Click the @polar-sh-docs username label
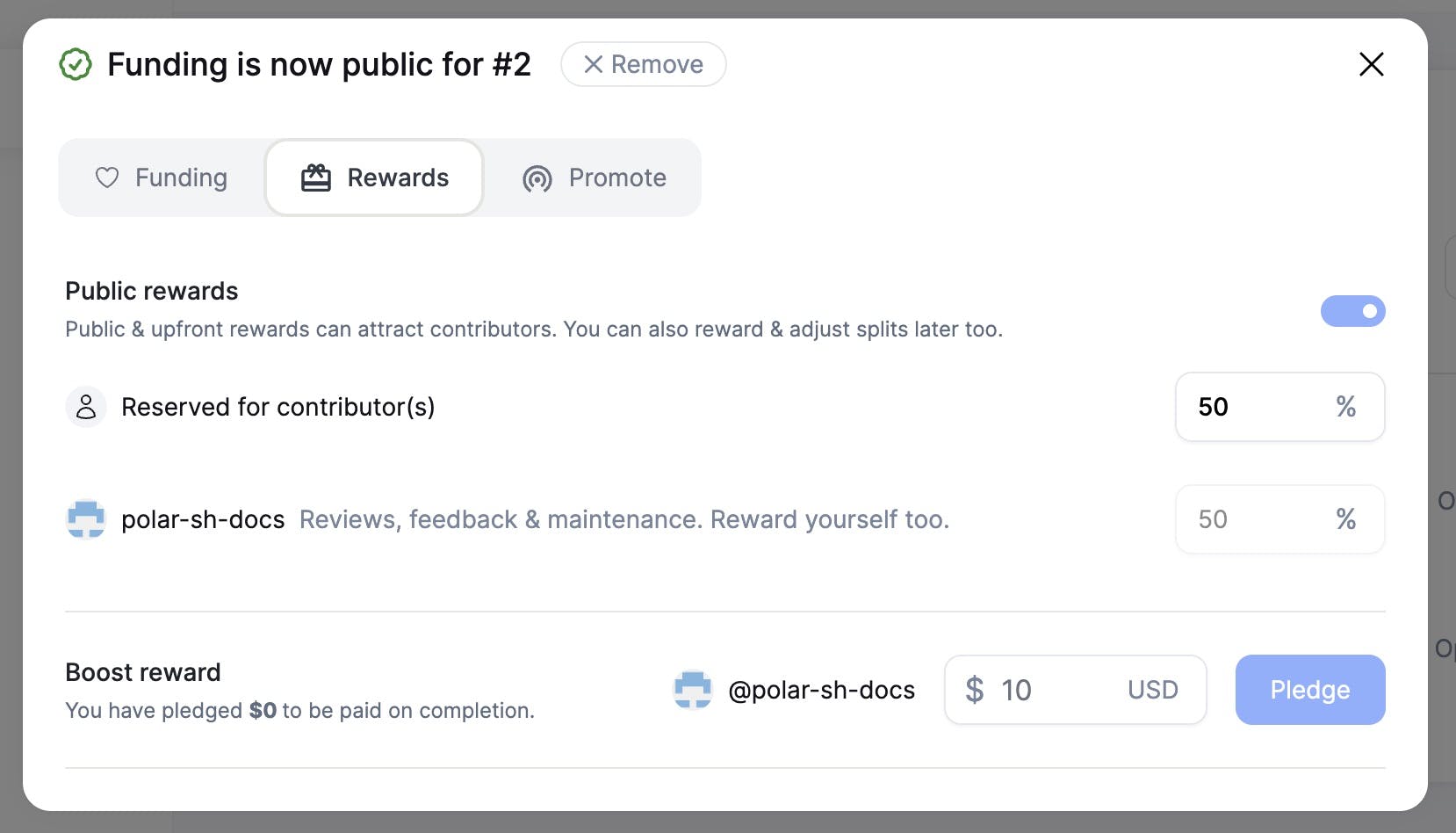 click(x=821, y=691)
